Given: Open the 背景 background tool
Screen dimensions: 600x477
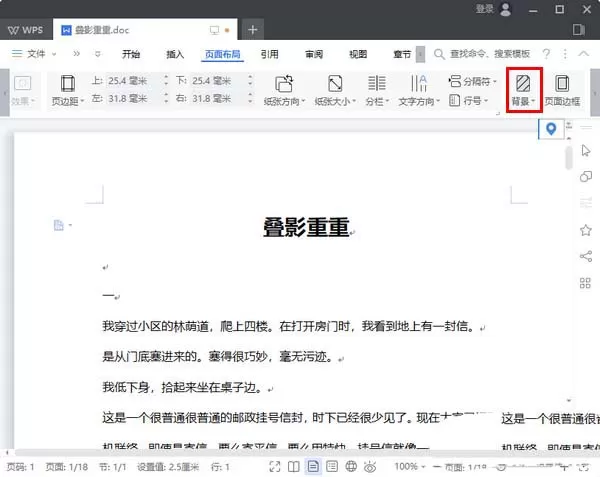Looking at the screenshot, I should pyautogui.click(x=523, y=90).
